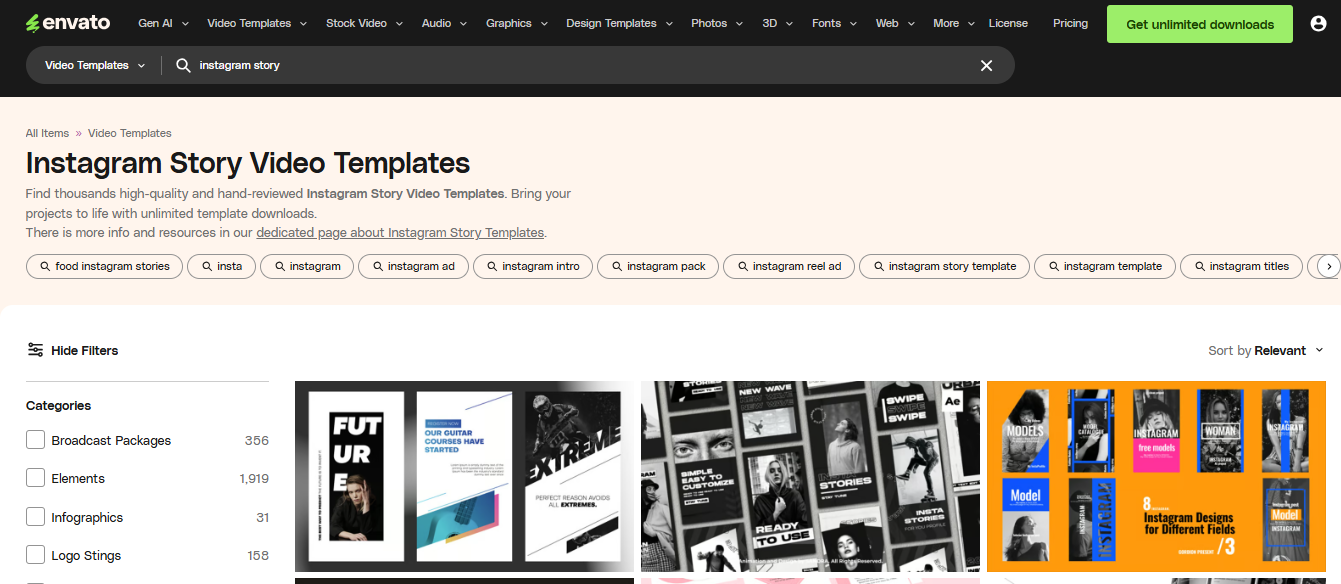Click the search magnifier icon in search bar
This screenshot has width=1341, height=584.
183,65
